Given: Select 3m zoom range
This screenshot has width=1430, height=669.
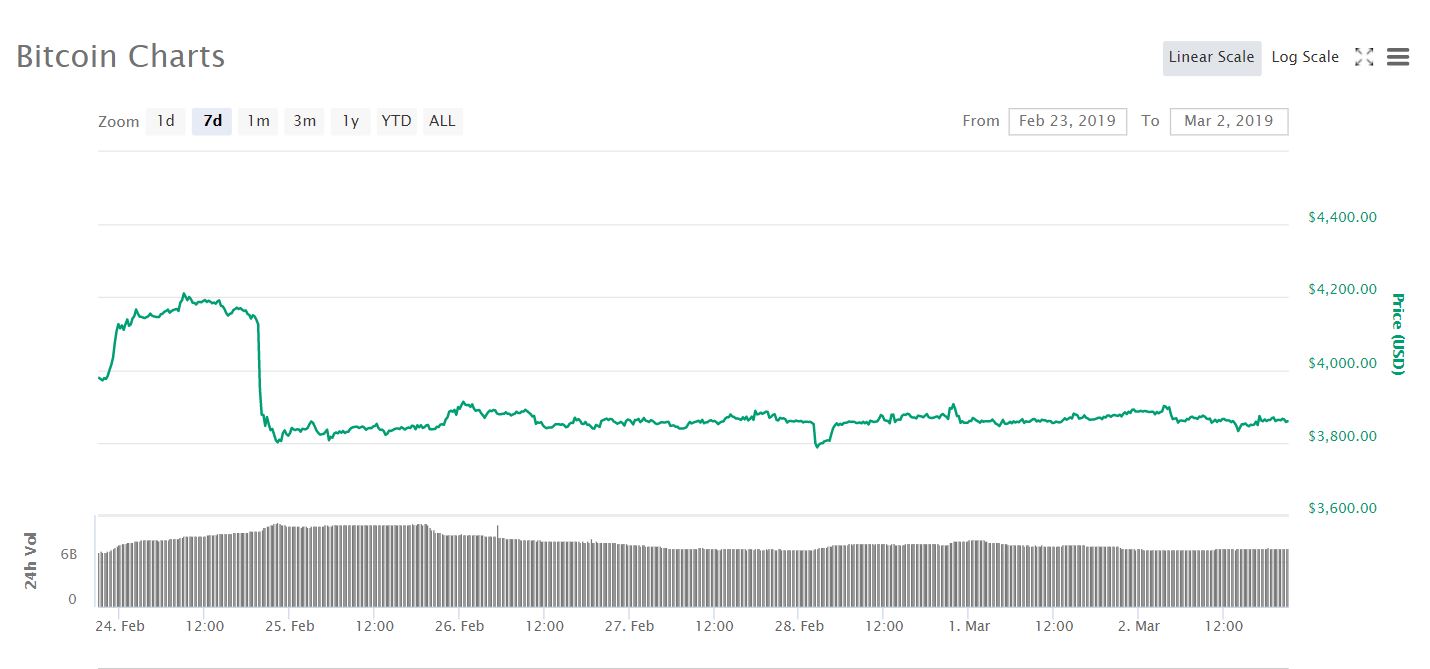Looking at the screenshot, I should (304, 121).
